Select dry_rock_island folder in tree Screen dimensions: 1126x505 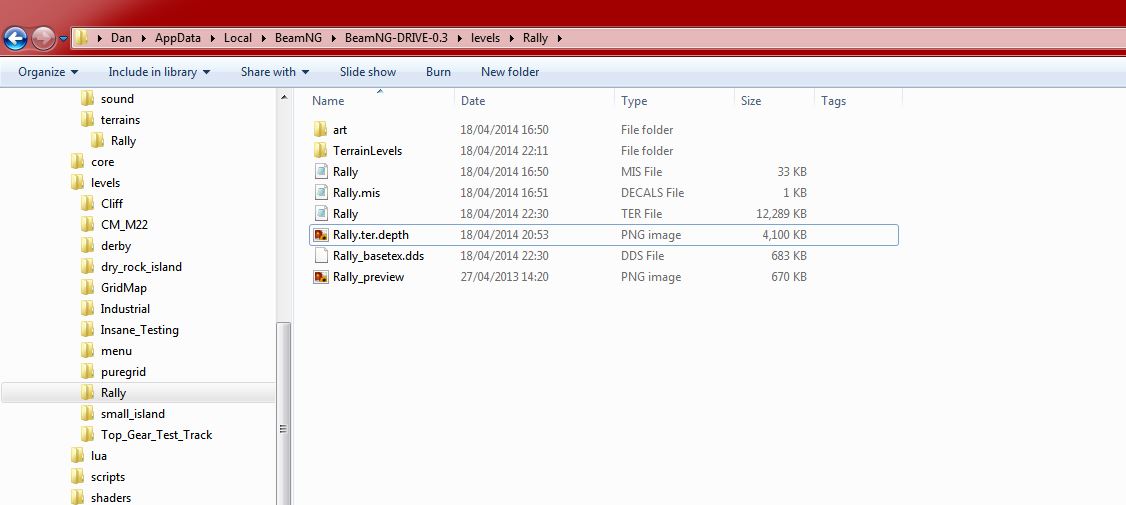pos(141,267)
